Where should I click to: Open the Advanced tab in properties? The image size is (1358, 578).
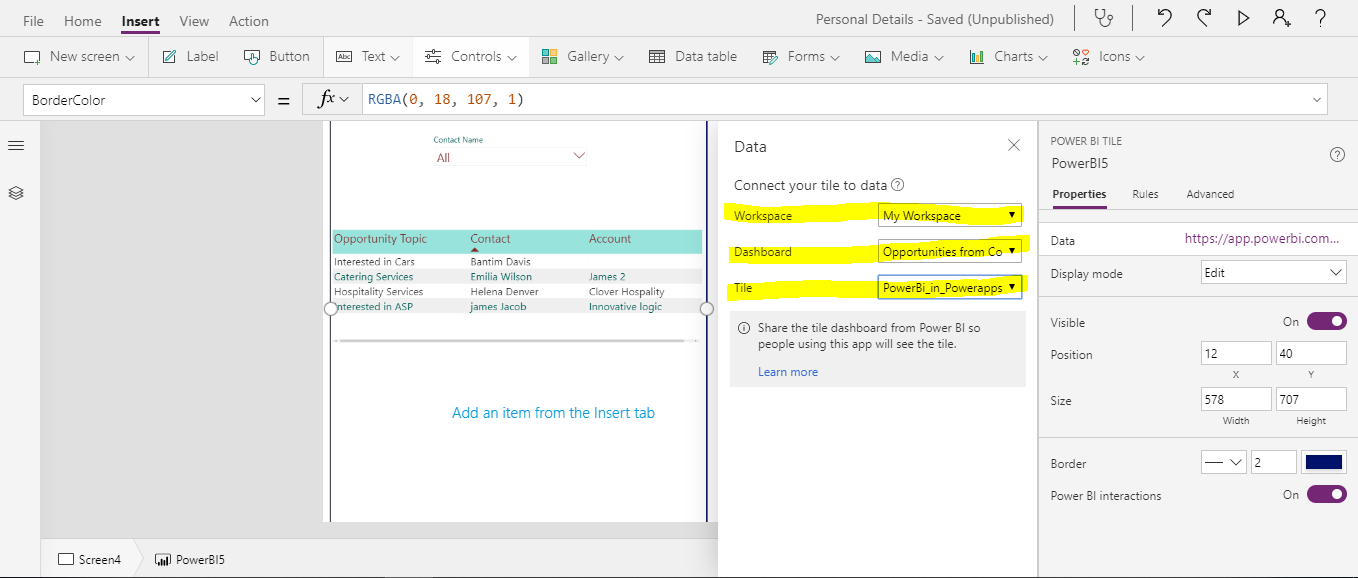coord(1210,194)
